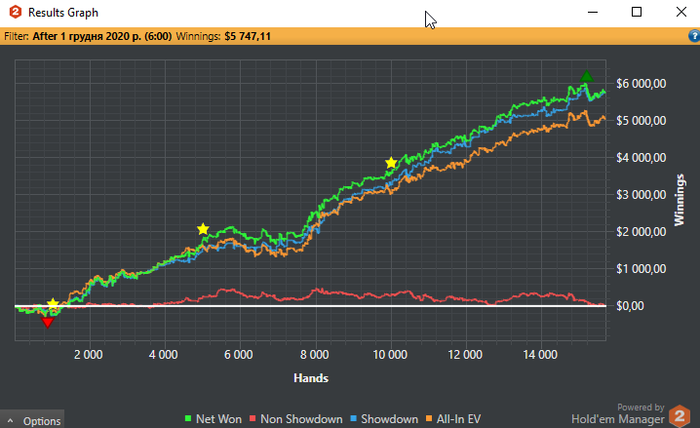700x428 pixels.
Task: Click the 4 000 hands axis label
Action: (x=163, y=355)
